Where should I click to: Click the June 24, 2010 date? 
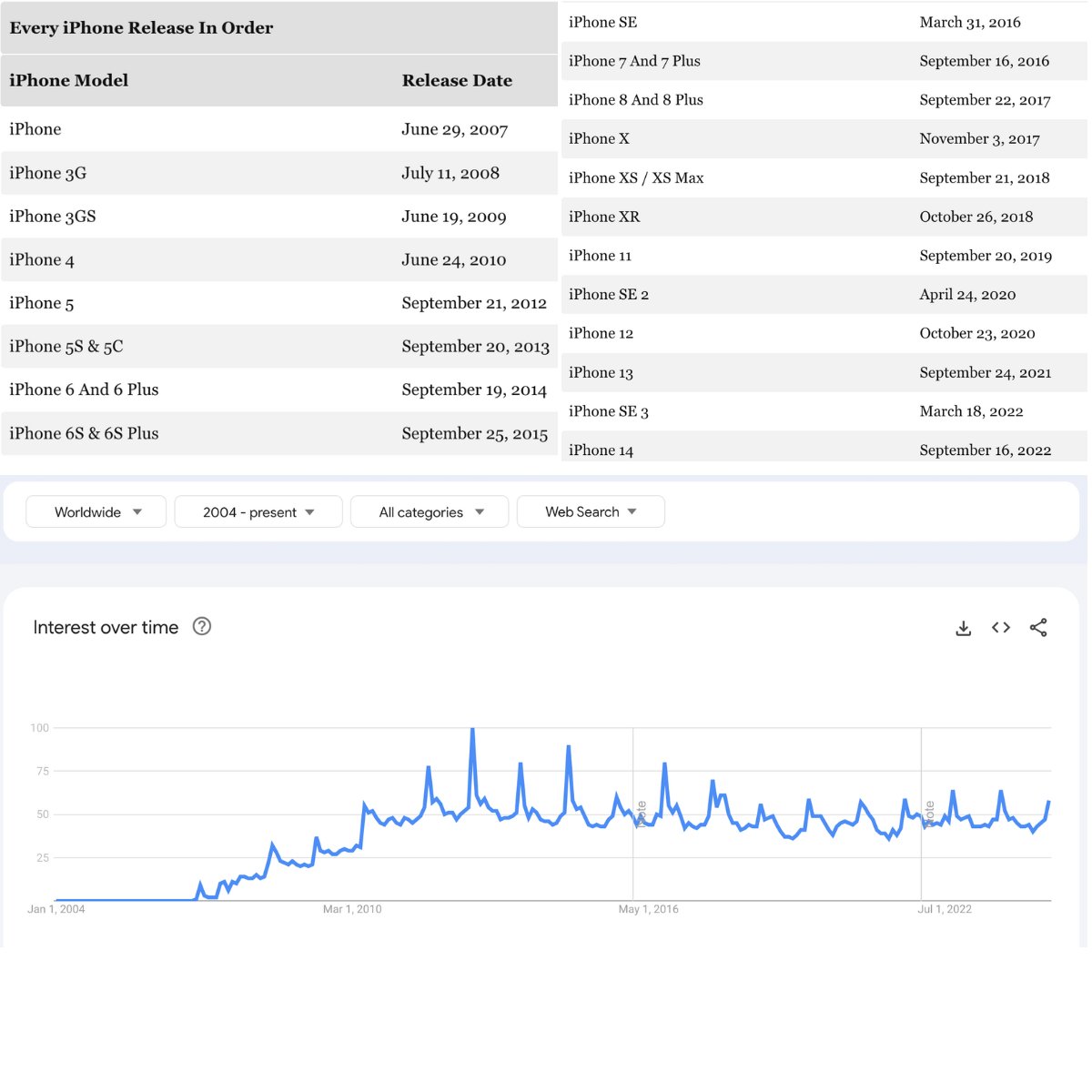coord(454,260)
